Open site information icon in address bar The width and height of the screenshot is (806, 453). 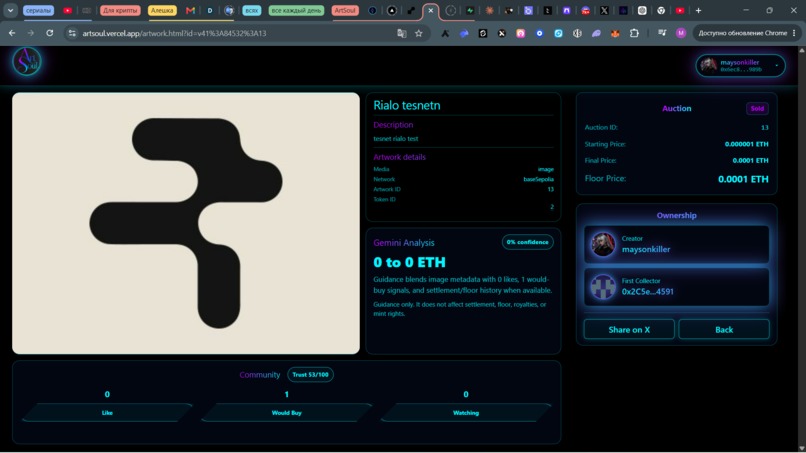pyautogui.click(x=72, y=33)
